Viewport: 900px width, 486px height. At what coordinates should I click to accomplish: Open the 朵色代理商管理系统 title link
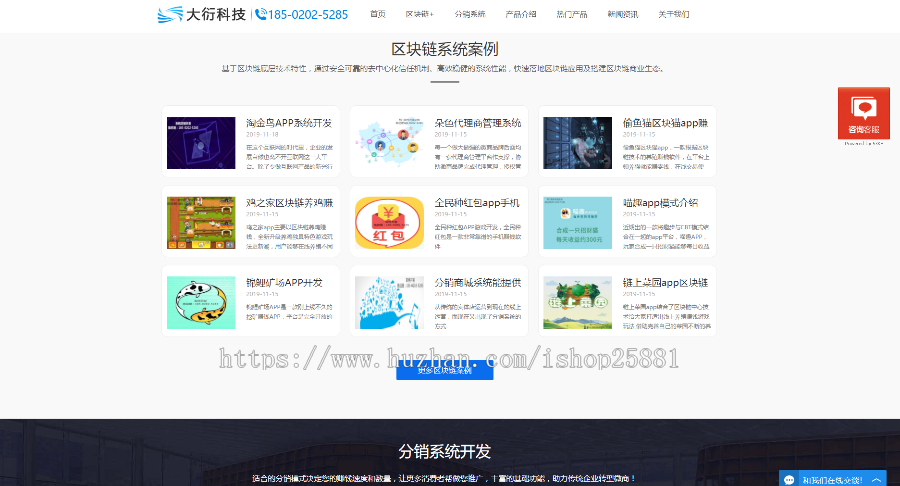pyautogui.click(x=478, y=123)
